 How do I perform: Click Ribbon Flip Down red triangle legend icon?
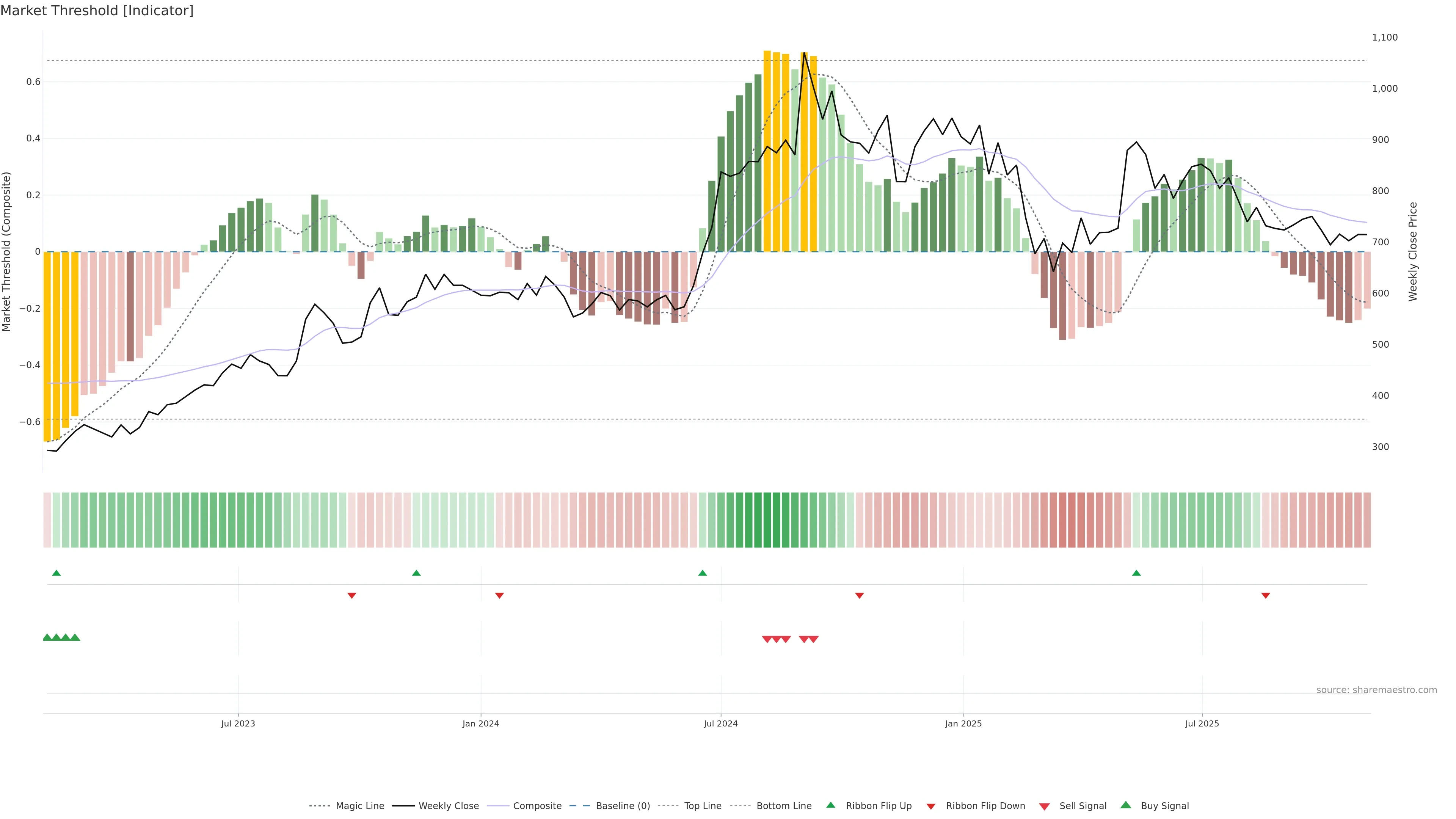(931, 806)
